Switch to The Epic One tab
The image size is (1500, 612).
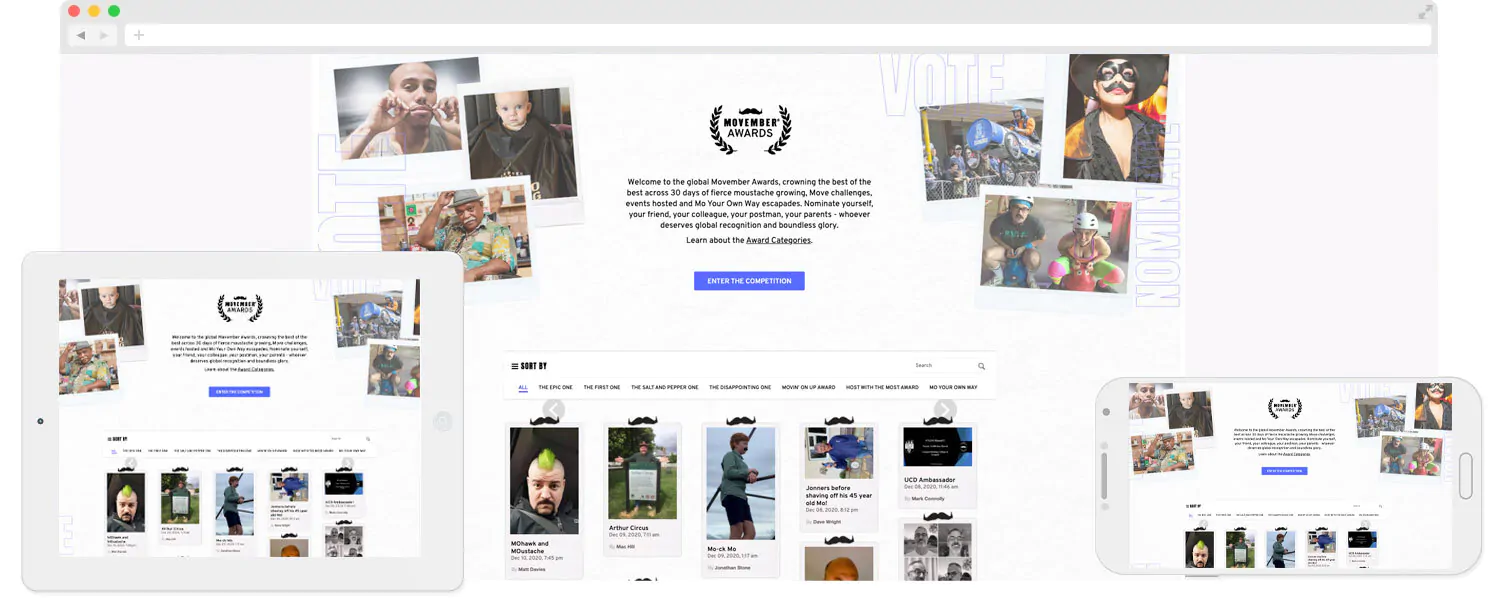point(555,387)
